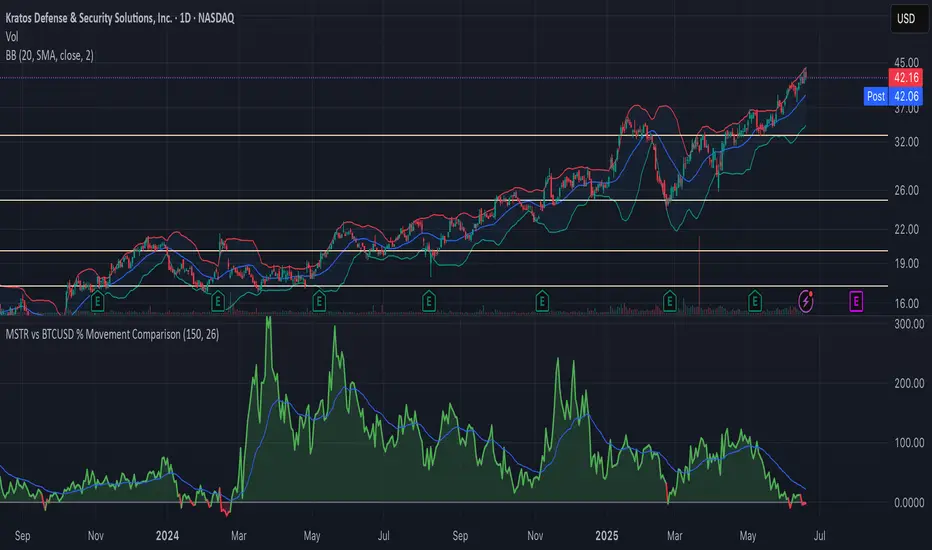932x550 pixels.
Task: Click the lightning bolt news event icon
Action: tap(806, 299)
